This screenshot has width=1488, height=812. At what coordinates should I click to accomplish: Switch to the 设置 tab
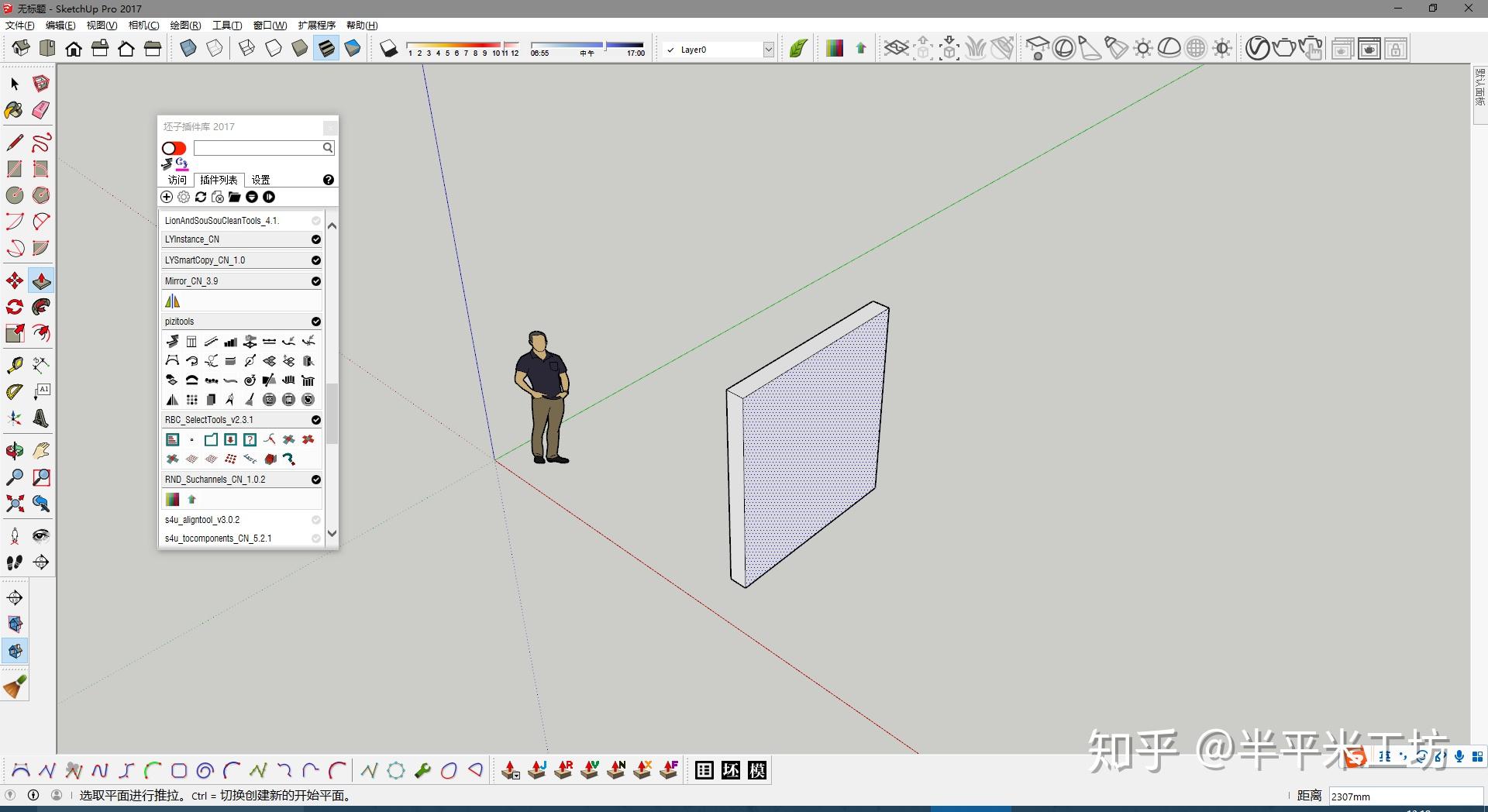click(260, 180)
